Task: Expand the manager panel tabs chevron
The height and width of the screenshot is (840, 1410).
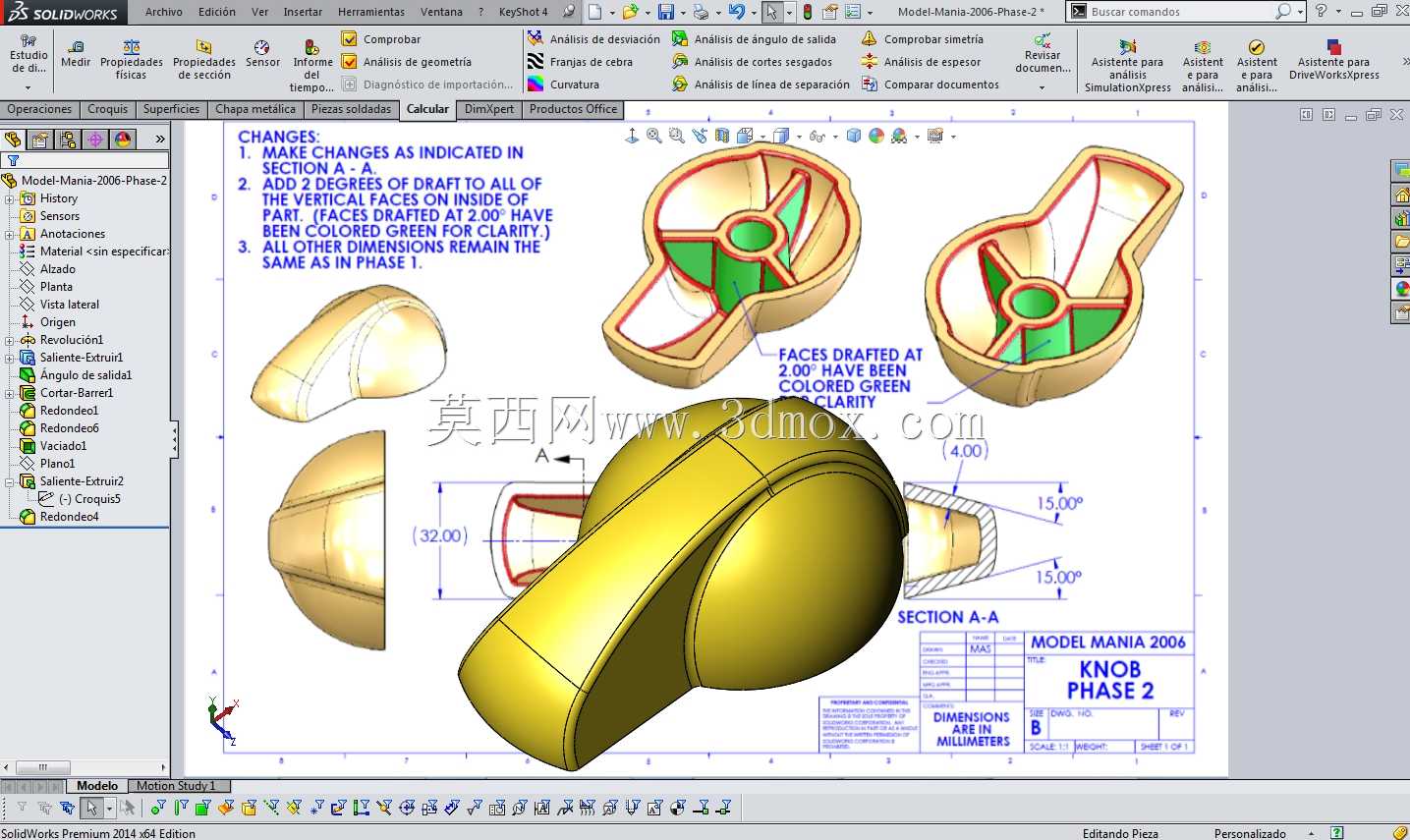Action: click(x=159, y=140)
